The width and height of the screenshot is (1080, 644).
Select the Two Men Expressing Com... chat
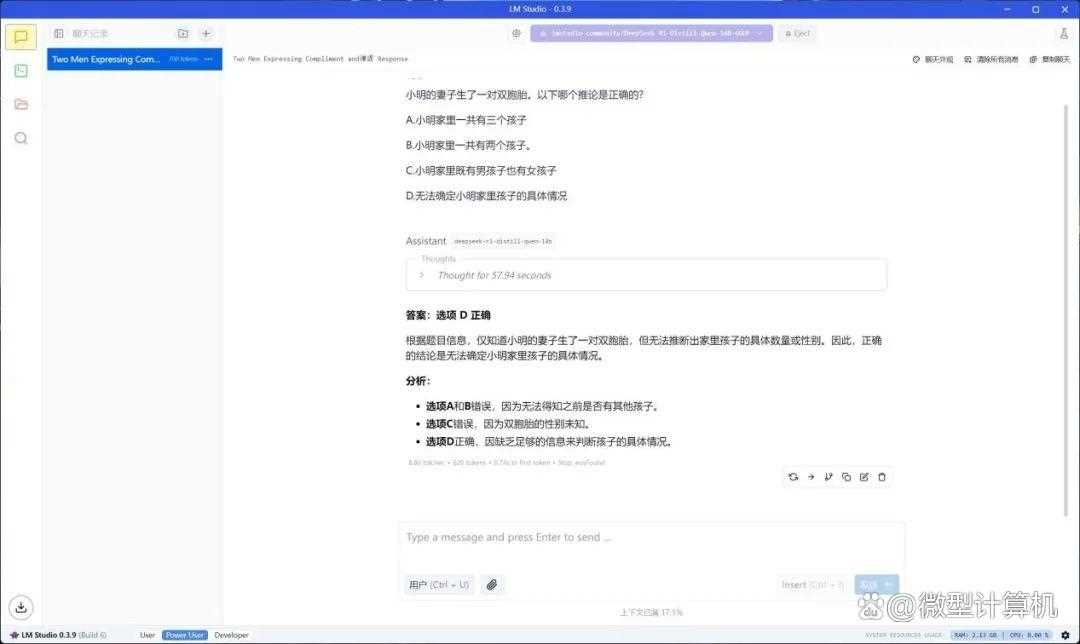[106, 59]
